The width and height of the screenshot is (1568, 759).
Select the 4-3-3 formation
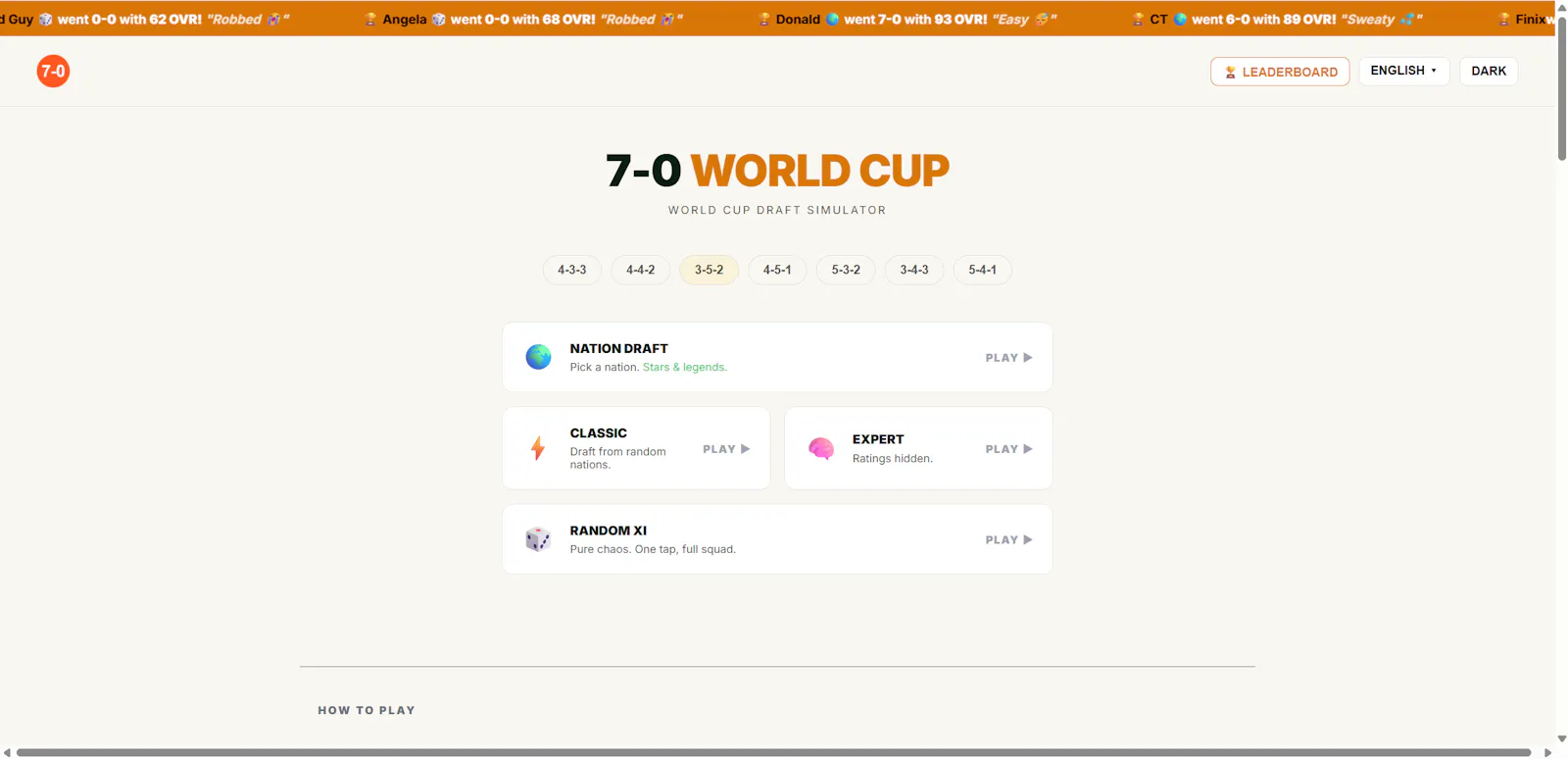572,270
